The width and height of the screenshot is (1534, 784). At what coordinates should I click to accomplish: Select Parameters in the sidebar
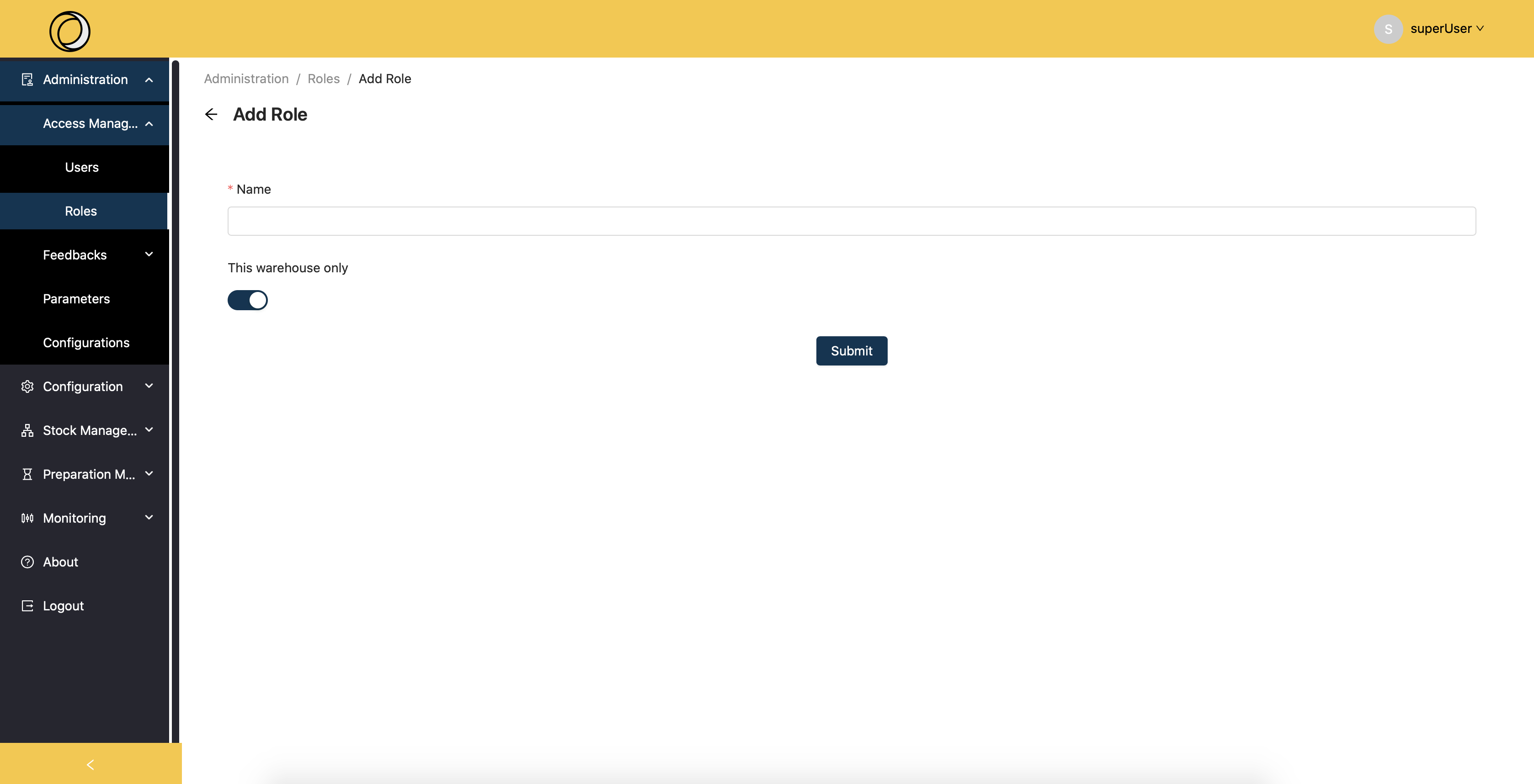76,299
